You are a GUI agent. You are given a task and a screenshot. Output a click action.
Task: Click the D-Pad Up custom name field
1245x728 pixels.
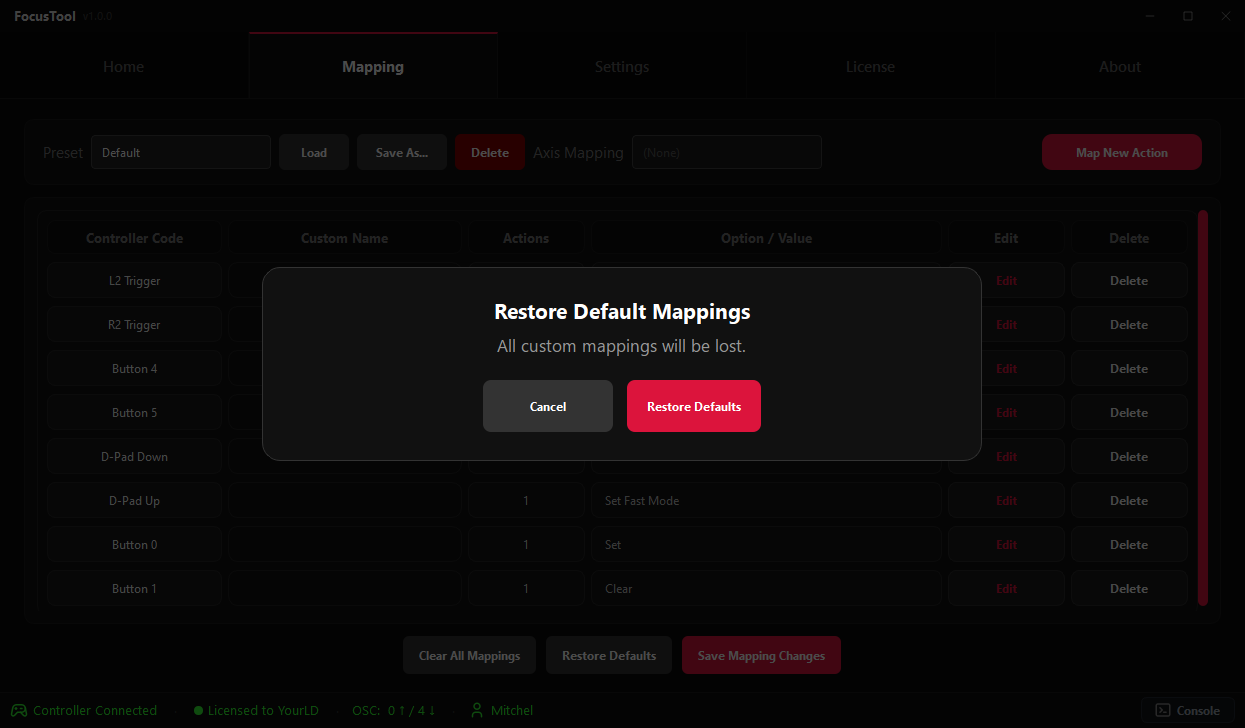click(x=345, y=500)
